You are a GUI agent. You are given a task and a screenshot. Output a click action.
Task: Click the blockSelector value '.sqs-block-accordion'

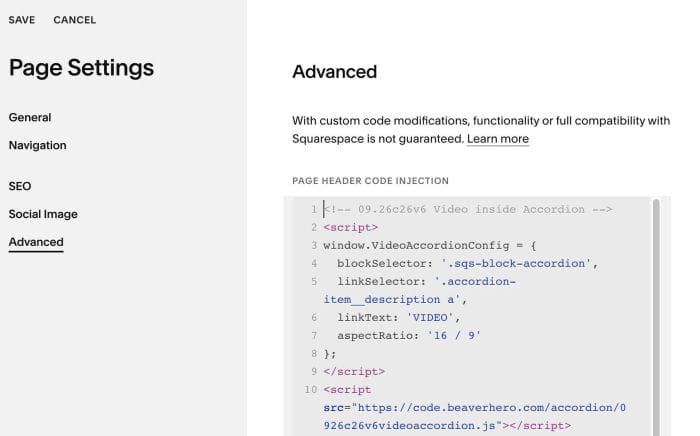click(516, 264)
